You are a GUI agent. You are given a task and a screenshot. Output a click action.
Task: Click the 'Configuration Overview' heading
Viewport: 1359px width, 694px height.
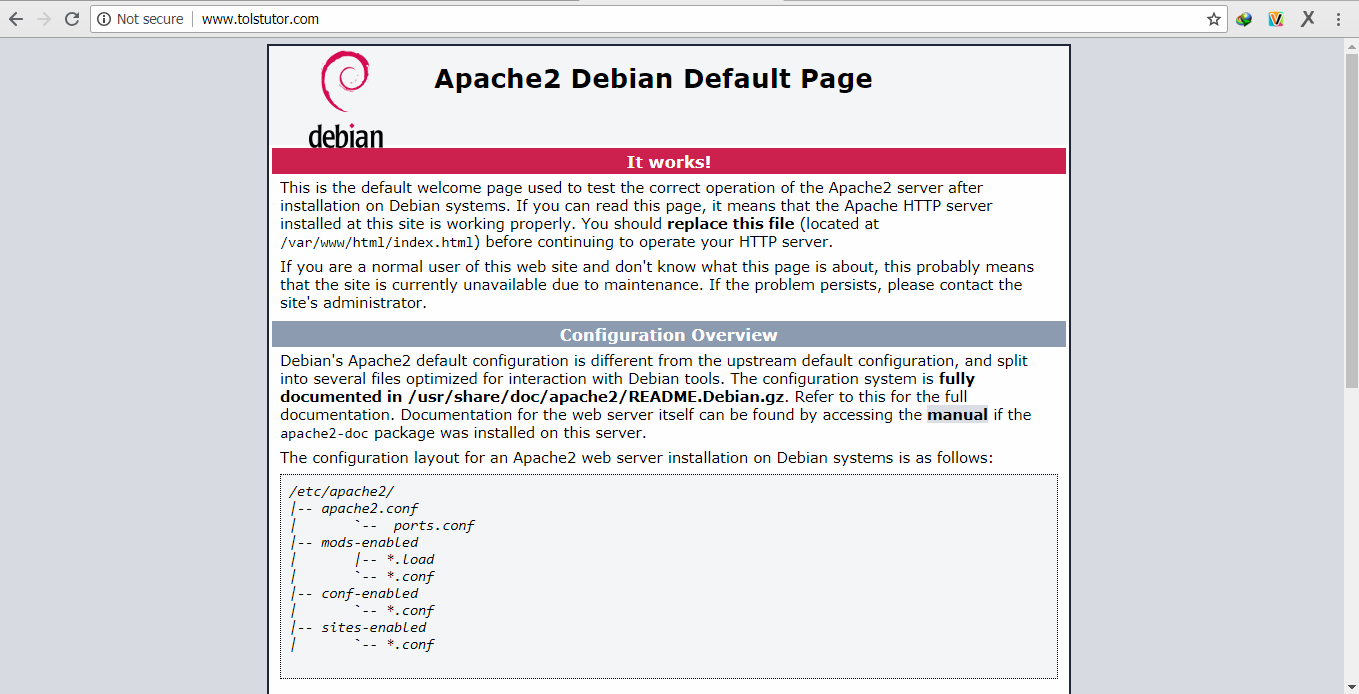click(668, 335)
